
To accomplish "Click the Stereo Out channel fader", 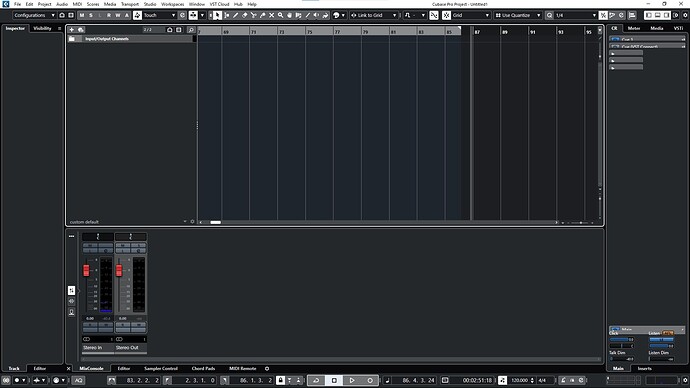I will [x=119, y=270].
